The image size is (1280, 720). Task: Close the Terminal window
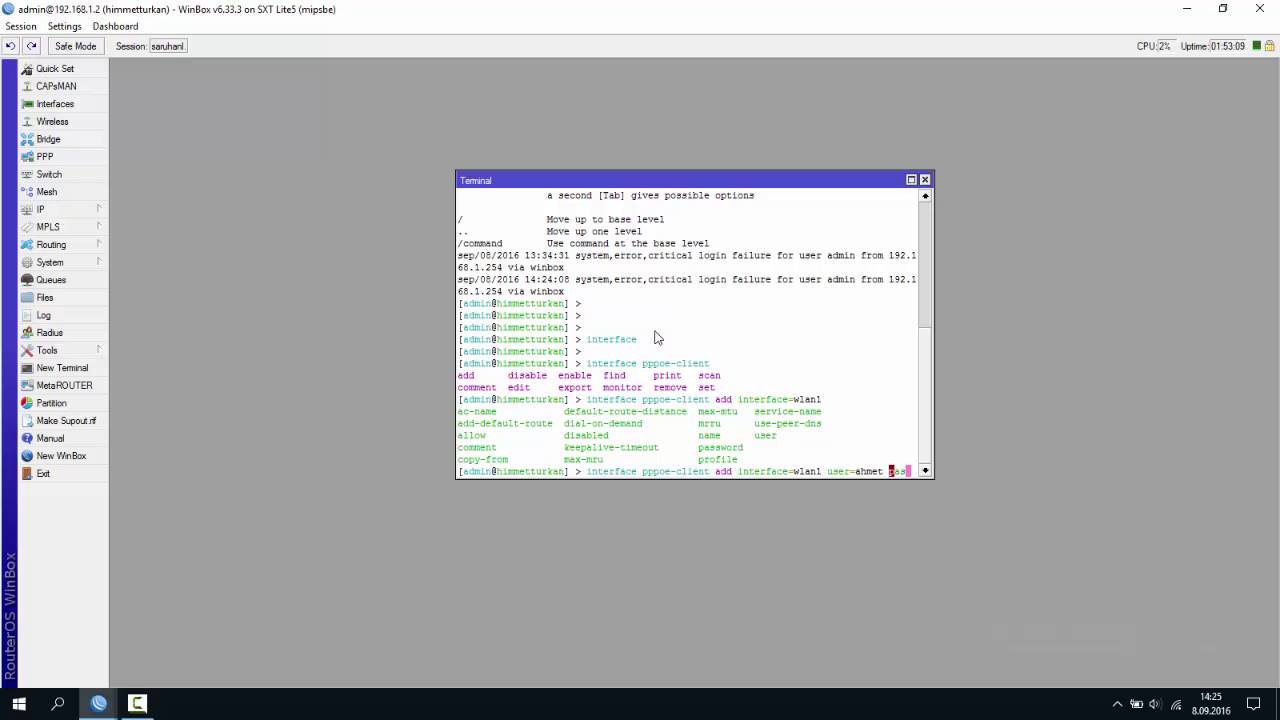[925, 180]
